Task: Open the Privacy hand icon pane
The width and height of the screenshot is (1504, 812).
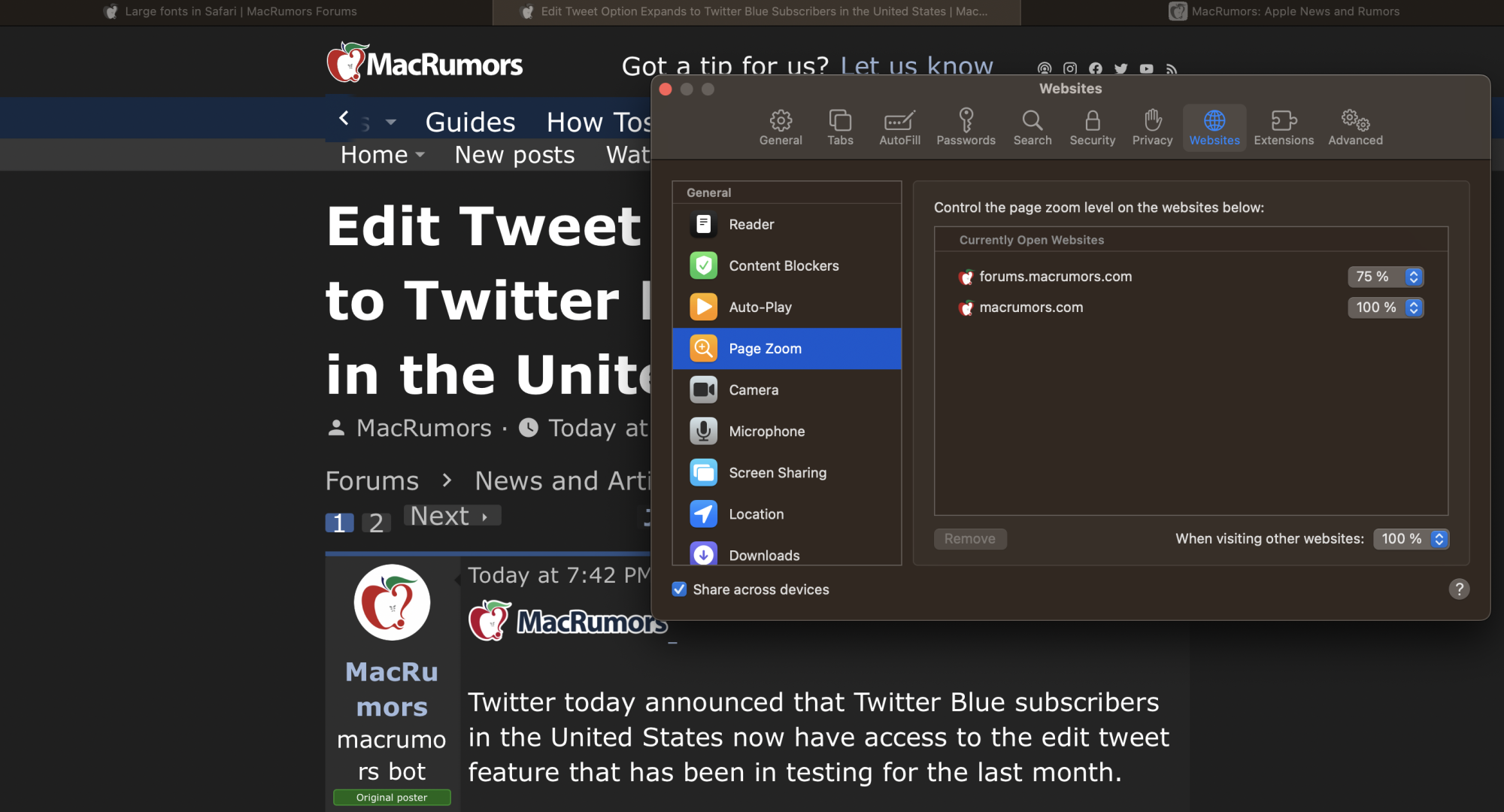Action: coord(1152,127)
